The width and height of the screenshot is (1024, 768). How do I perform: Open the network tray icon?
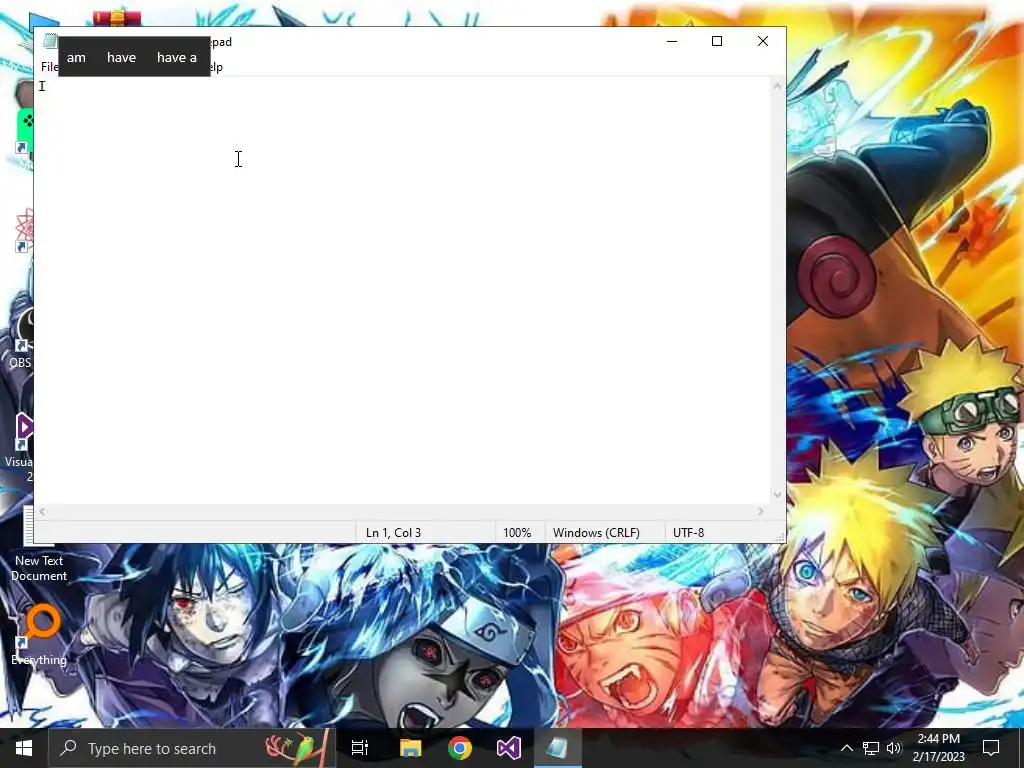(x=871, y=748)
